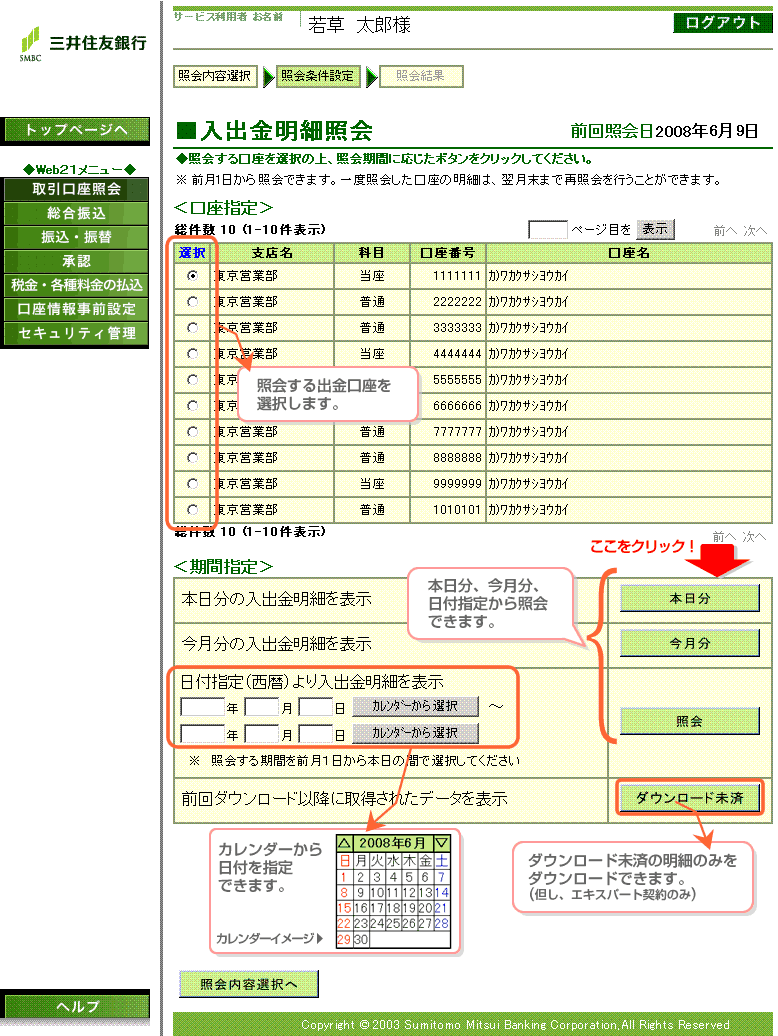The width and height of the screenshot is (778, 1036).
Task: Click the 表示 page button
Action: pyautogui.click(x=655, y=229)
